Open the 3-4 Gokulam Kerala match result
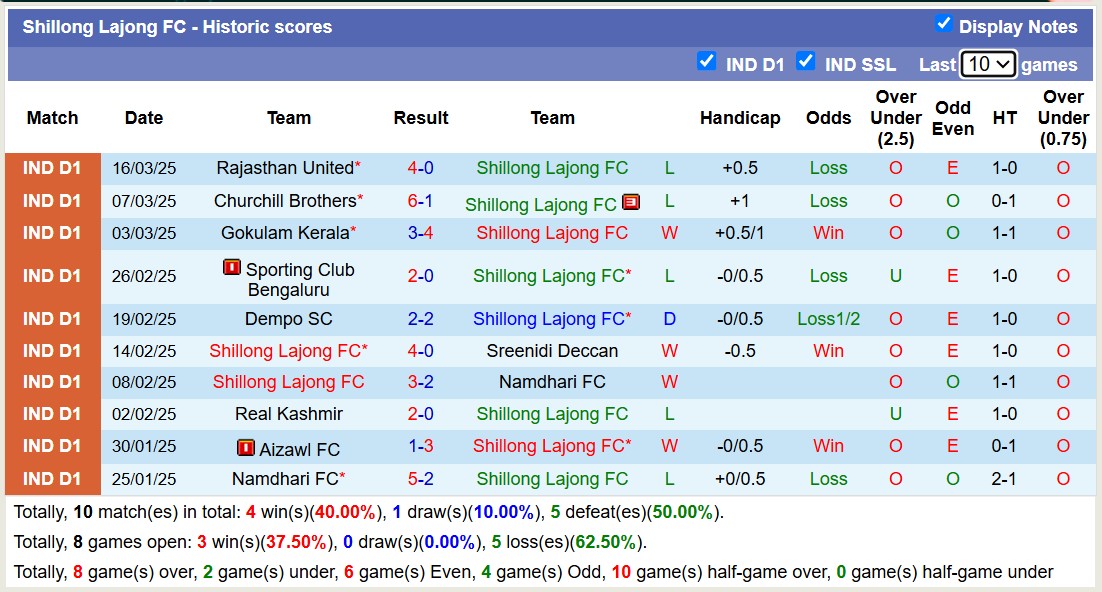Screen dimensions: 1102x592 pos(420,233)
